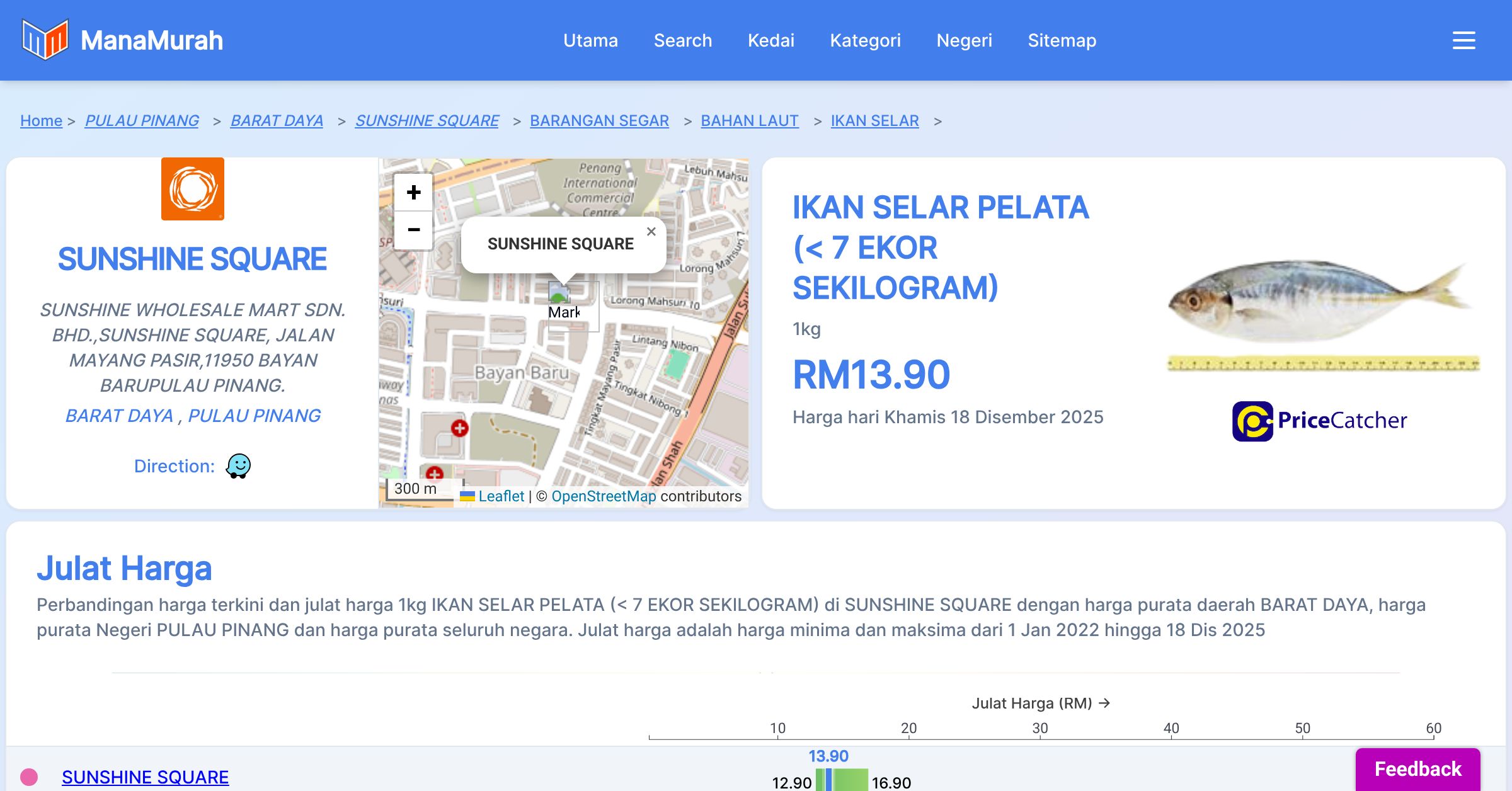Click the green price range bar
The height and width of the screenshot is (791, 1512).
tap(850, 781)
